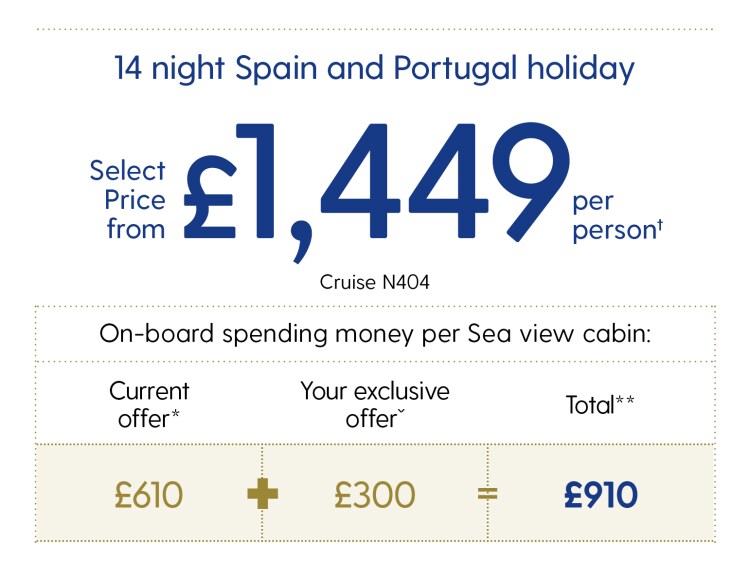The width and height of the screenshot is (750, 563).
Task: Click the dagger footnote mark after 'person'
Action: 660,224
